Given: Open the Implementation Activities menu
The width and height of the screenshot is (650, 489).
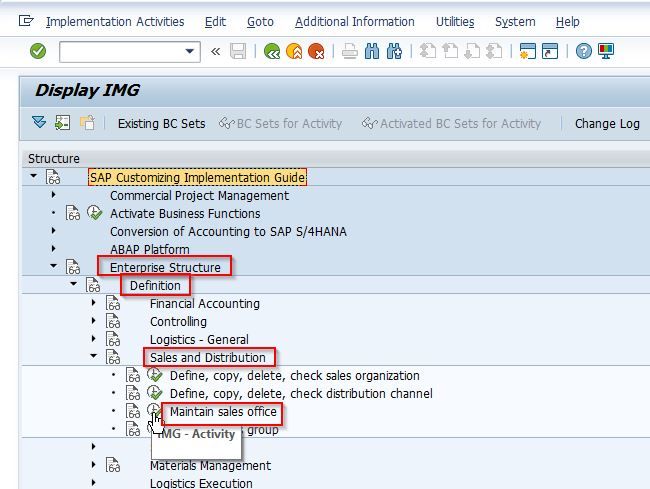Looking at the screenshot, I should coord(115,22).
